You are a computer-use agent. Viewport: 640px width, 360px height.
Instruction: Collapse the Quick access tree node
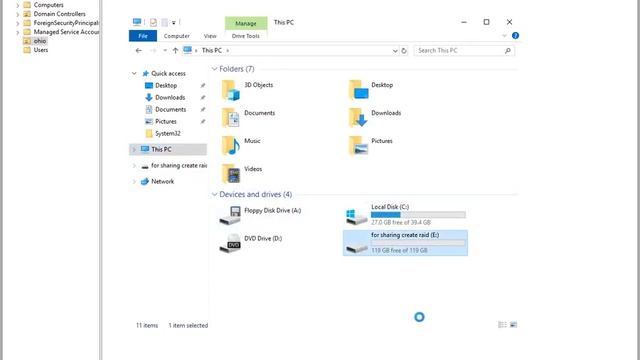coord(134,73)
